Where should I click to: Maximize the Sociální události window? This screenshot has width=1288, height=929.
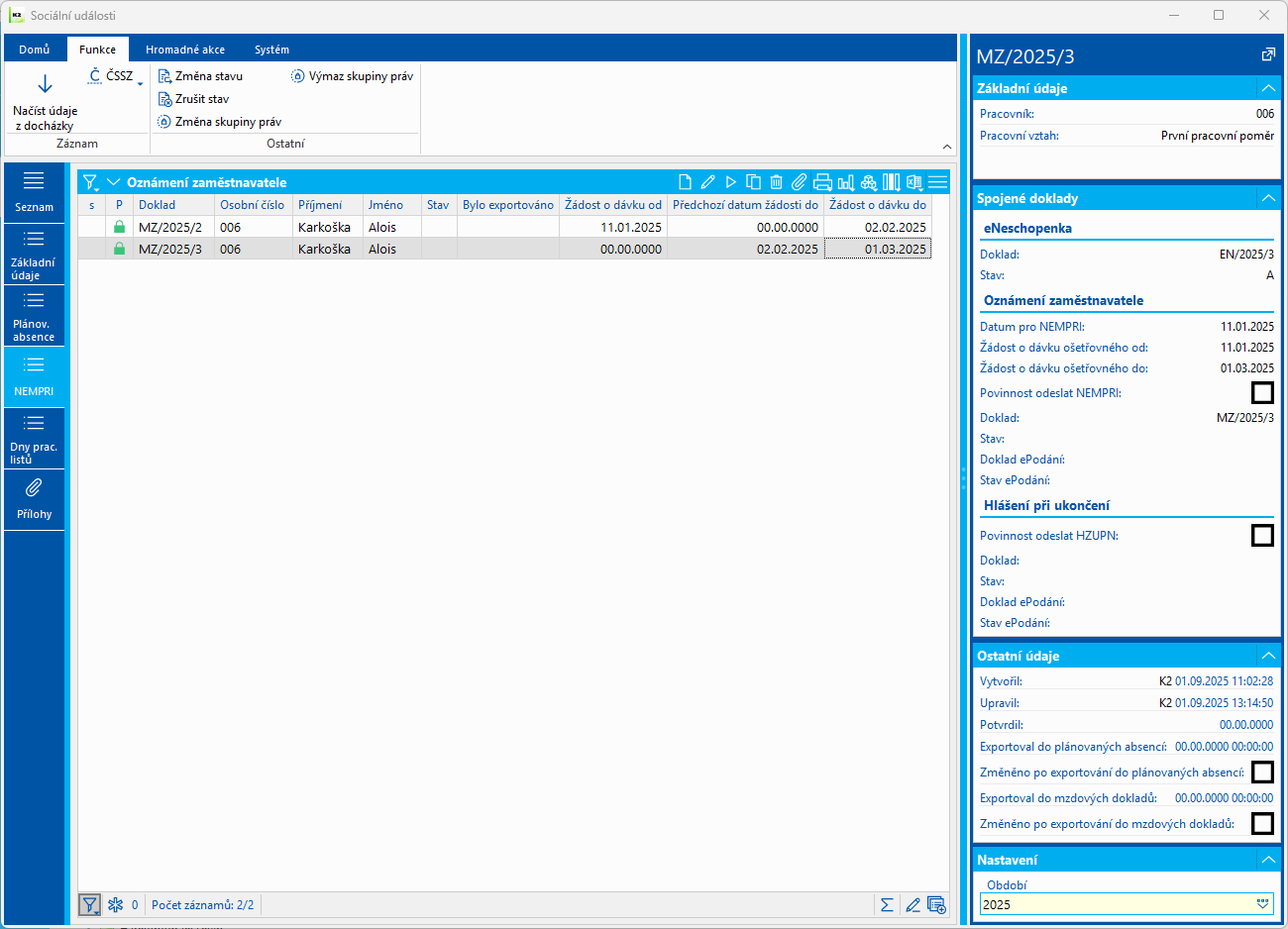(x=1219, y=16)
